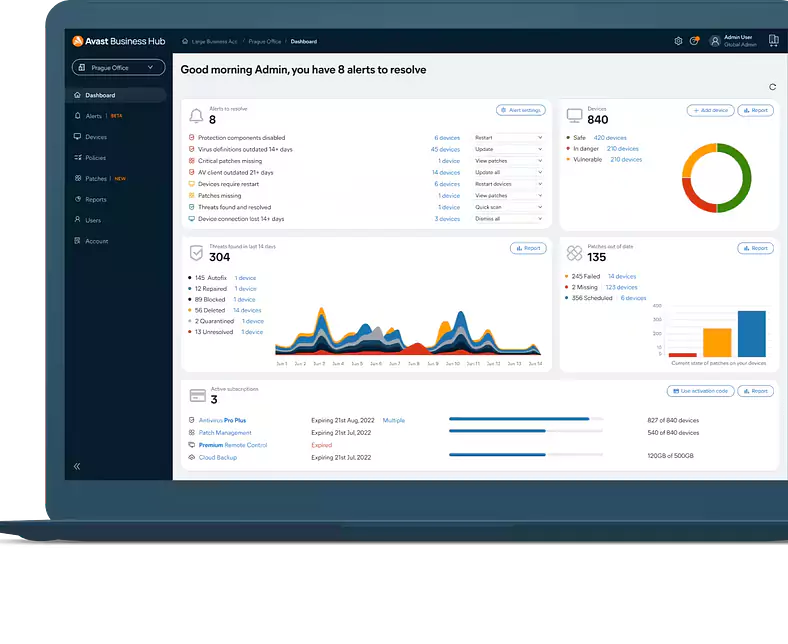Go to Patches section in sidebar
The width and height of the screenshot is (788, 644).
(x=97, y=179)
